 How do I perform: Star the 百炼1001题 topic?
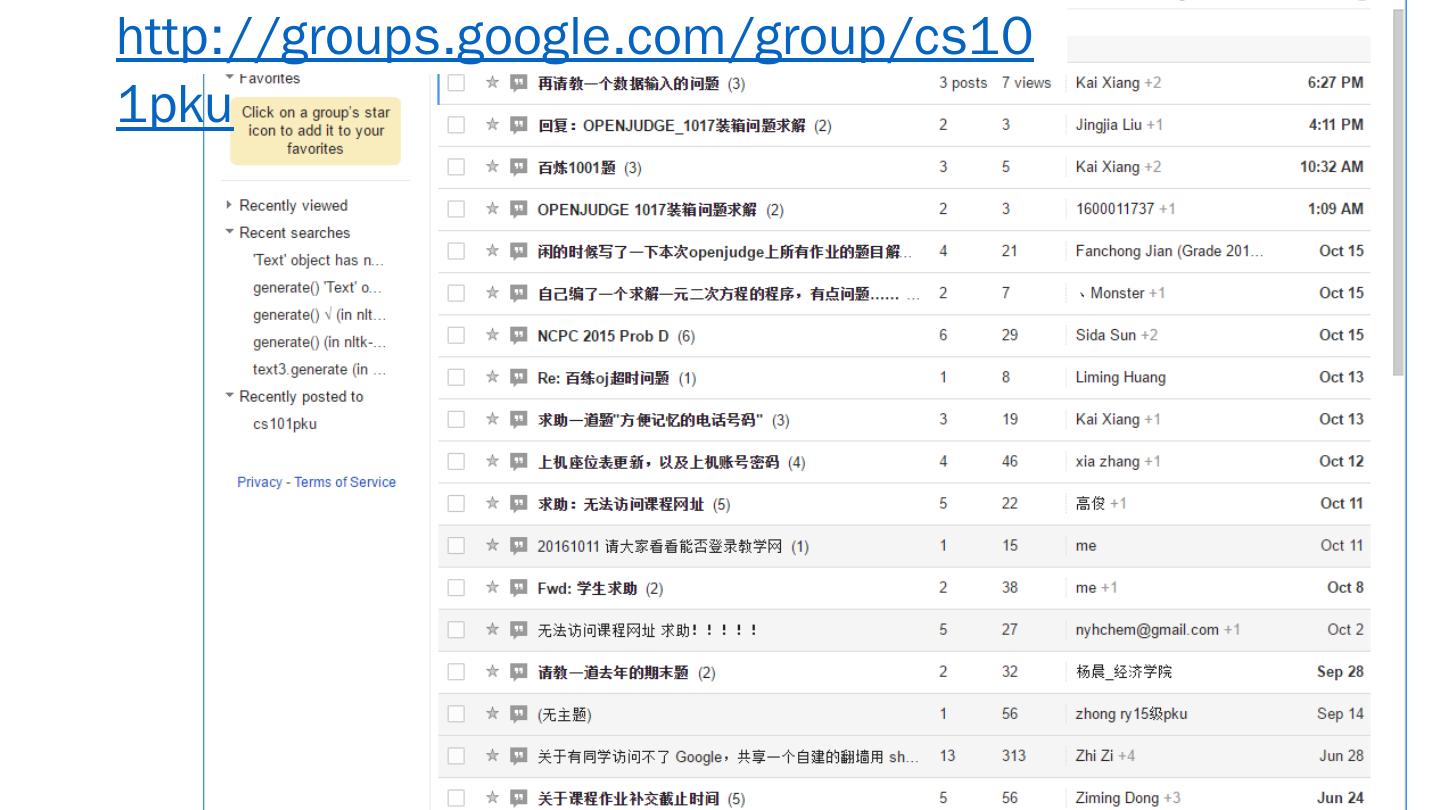click(x=492, y=167)
